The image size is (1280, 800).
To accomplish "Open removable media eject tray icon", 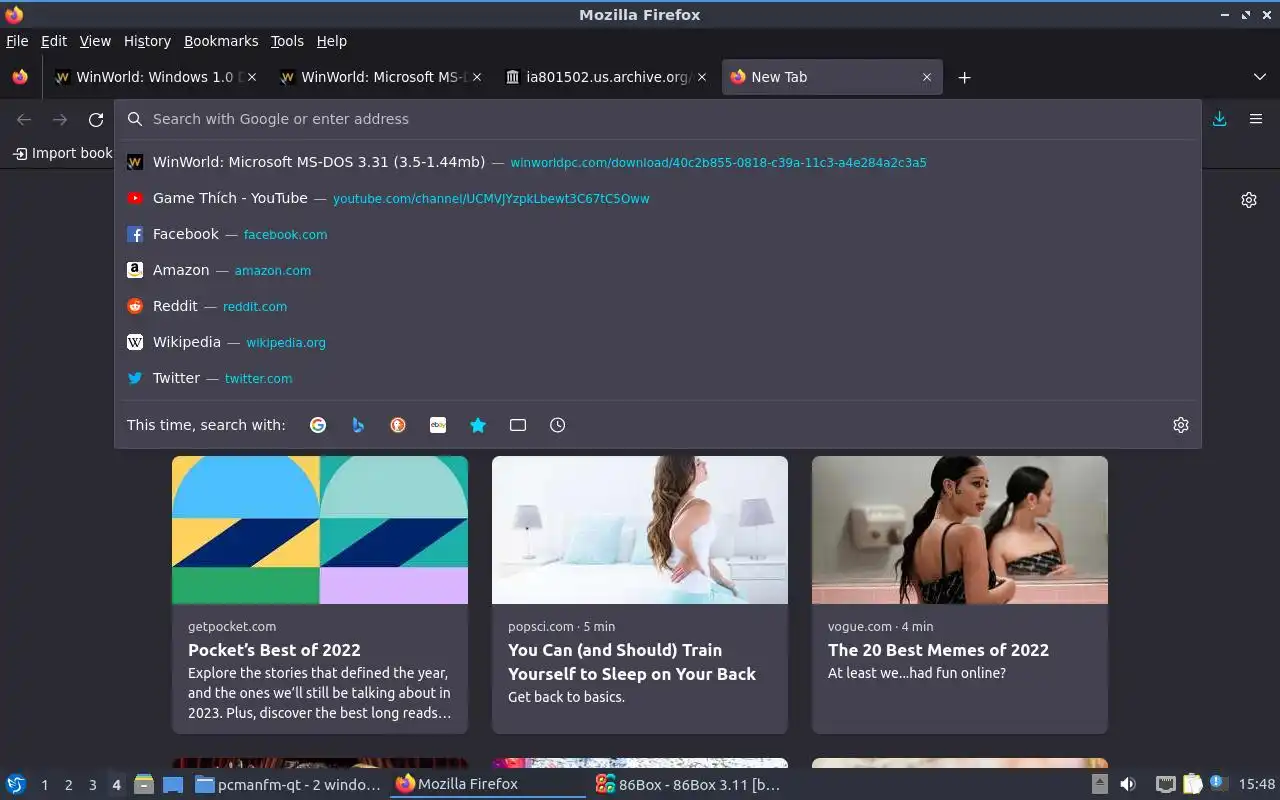I will pos(1099,784).
